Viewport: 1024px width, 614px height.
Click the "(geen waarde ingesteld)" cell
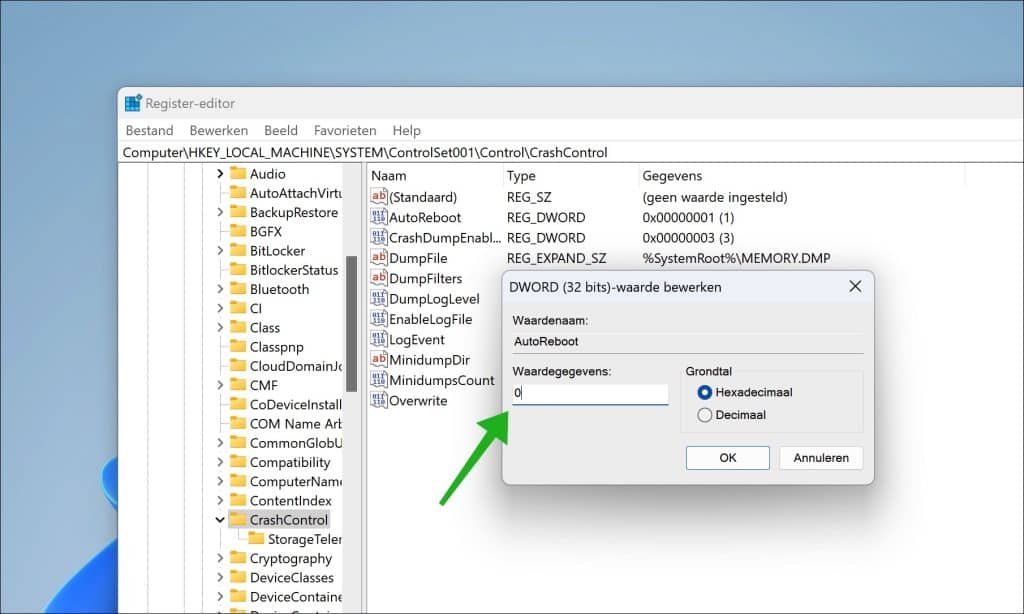[714, 197]
